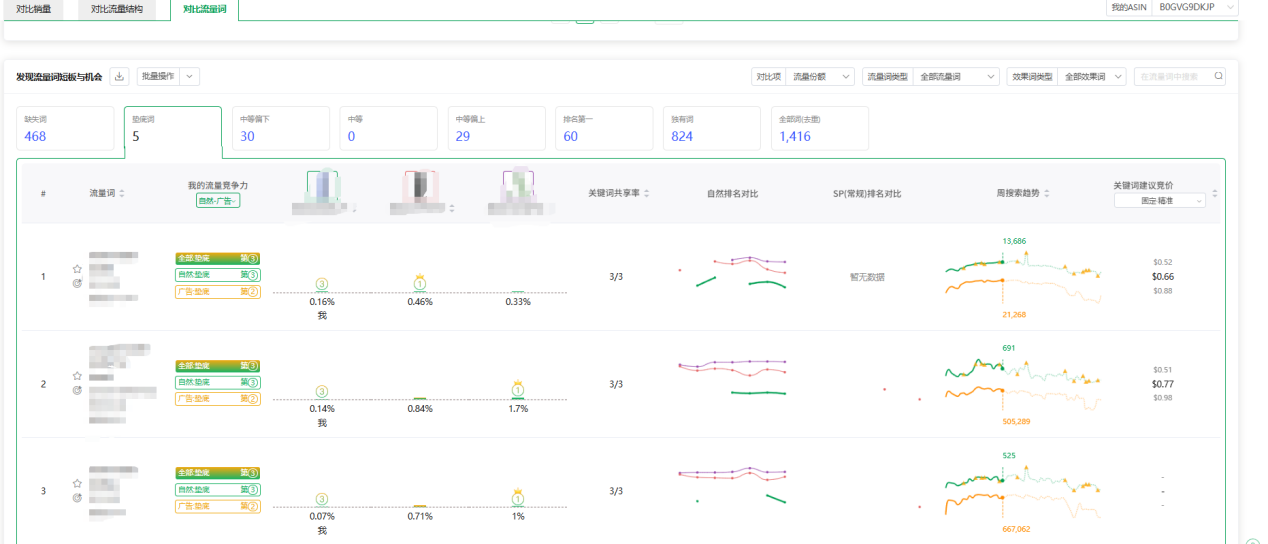The width and height of the screenshot is (1268, 544).
Task: Select the 垫底词 5 category card
Action: (172, 129)
